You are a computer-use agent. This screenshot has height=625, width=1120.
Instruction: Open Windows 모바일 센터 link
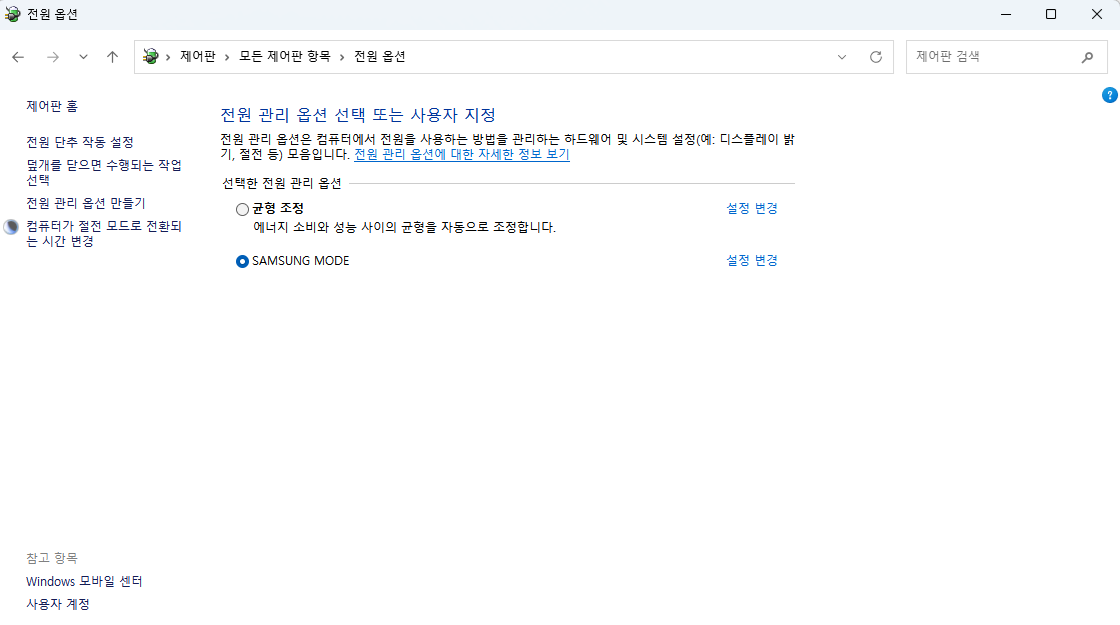tap(84, 581)
